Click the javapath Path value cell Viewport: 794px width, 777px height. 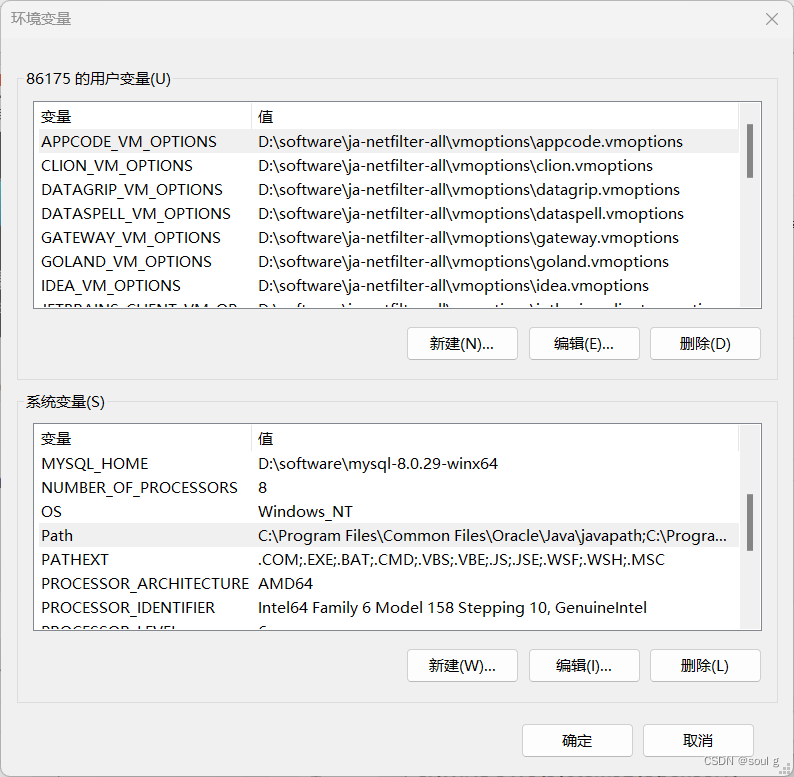[492, 535]
